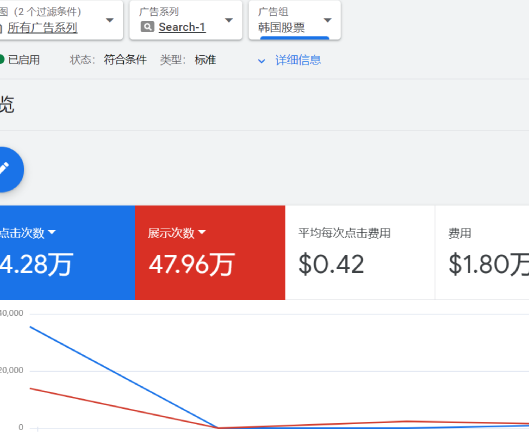Click the $1.80万 cost value
This screenshot has height=433, width=529.
coord(489,264)
